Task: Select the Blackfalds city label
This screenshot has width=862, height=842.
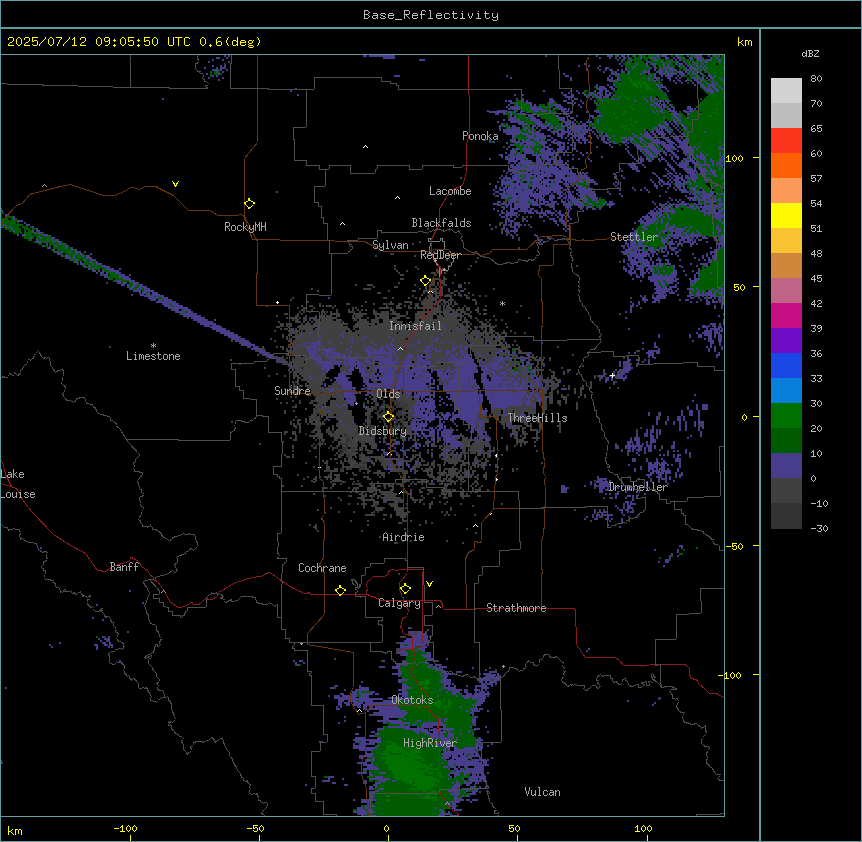Action: coord(441,223)
